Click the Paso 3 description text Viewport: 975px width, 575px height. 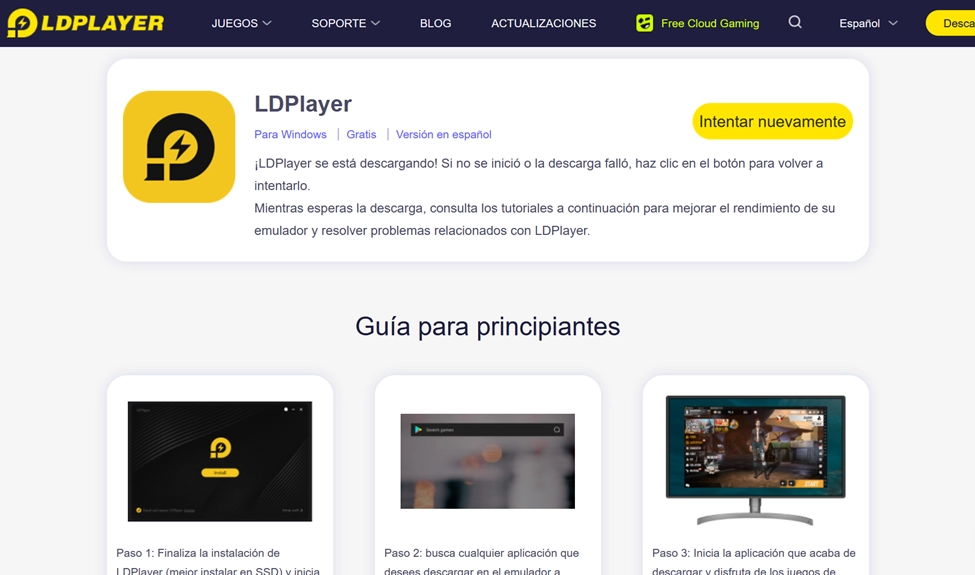pyautogui.click(x=754, y=561)
